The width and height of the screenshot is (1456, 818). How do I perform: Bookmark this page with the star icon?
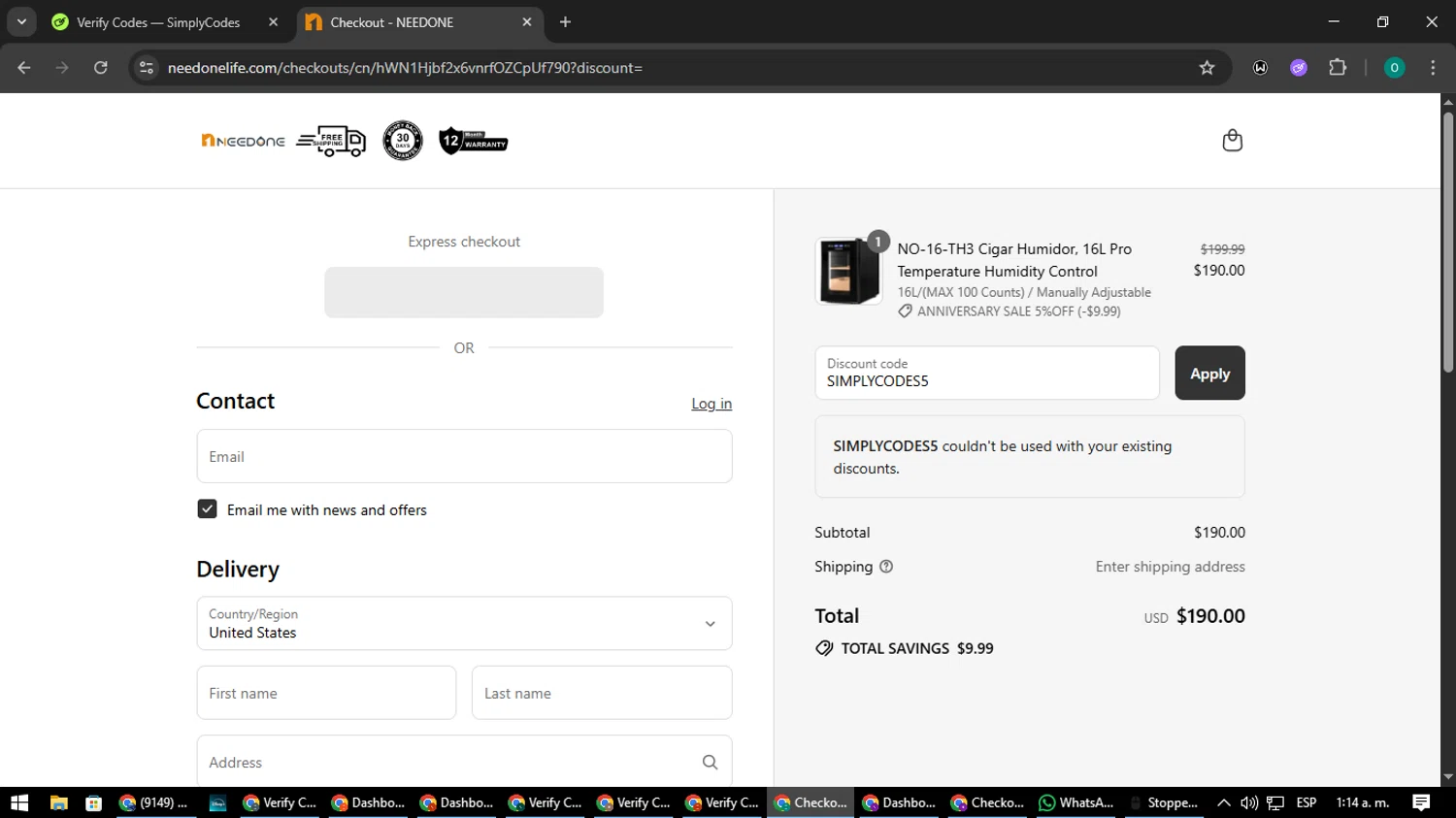pyautogui.click(x=1207, y=68)
